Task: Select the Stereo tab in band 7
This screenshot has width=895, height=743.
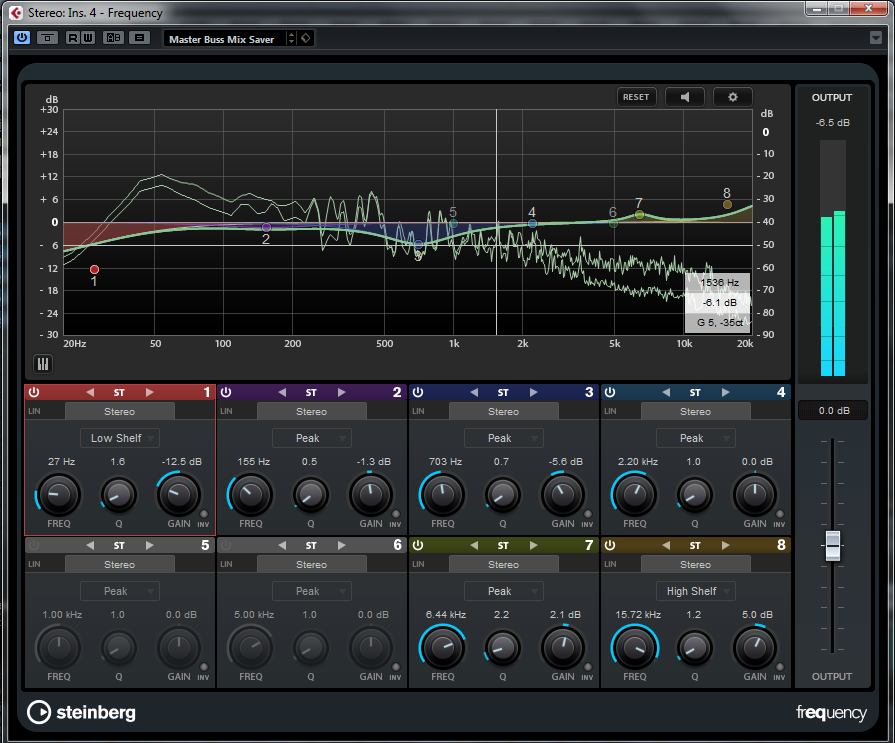Action: point(503,564)
